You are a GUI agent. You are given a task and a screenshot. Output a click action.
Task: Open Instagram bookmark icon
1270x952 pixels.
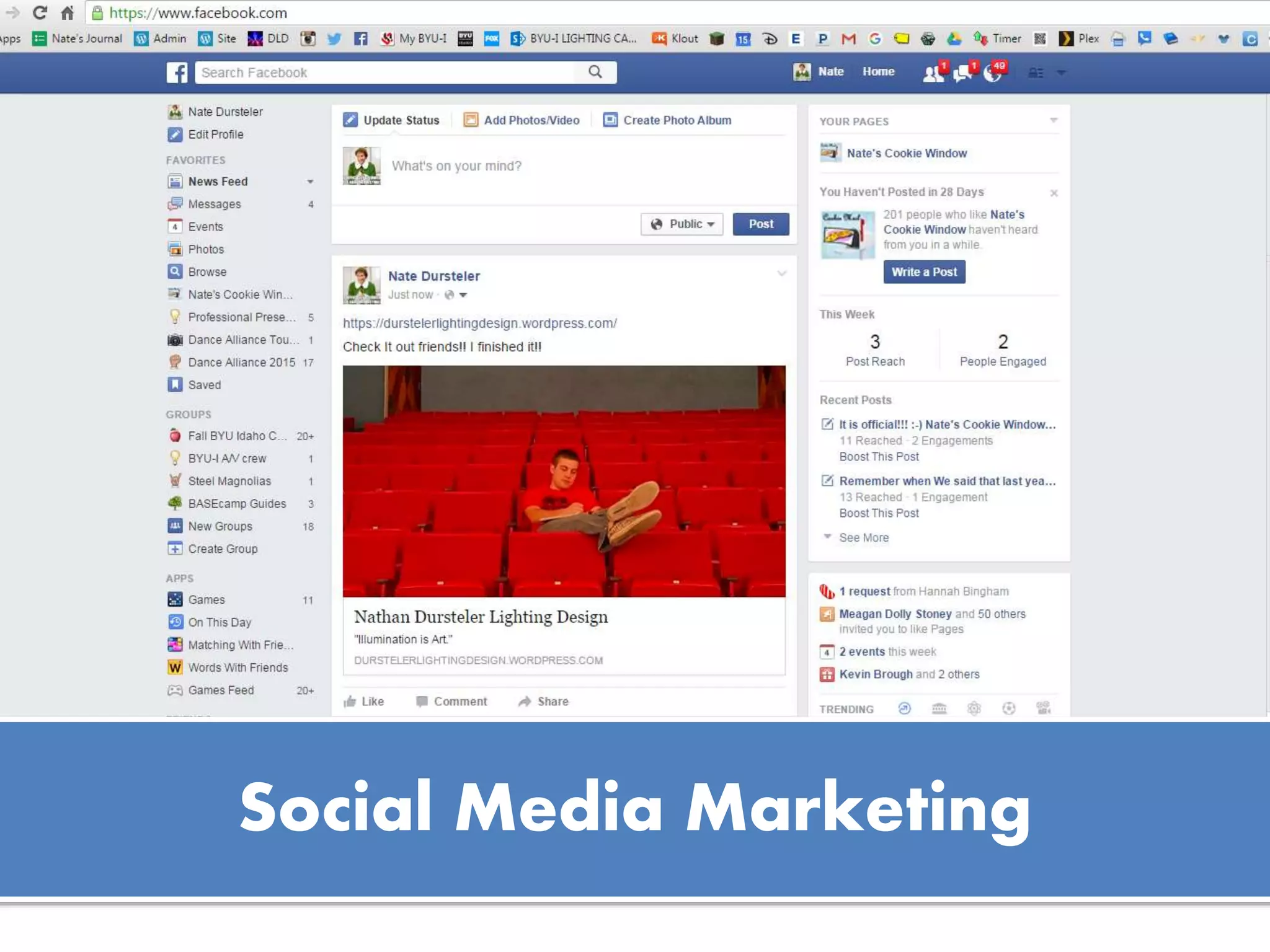click(x=308, y=38)
